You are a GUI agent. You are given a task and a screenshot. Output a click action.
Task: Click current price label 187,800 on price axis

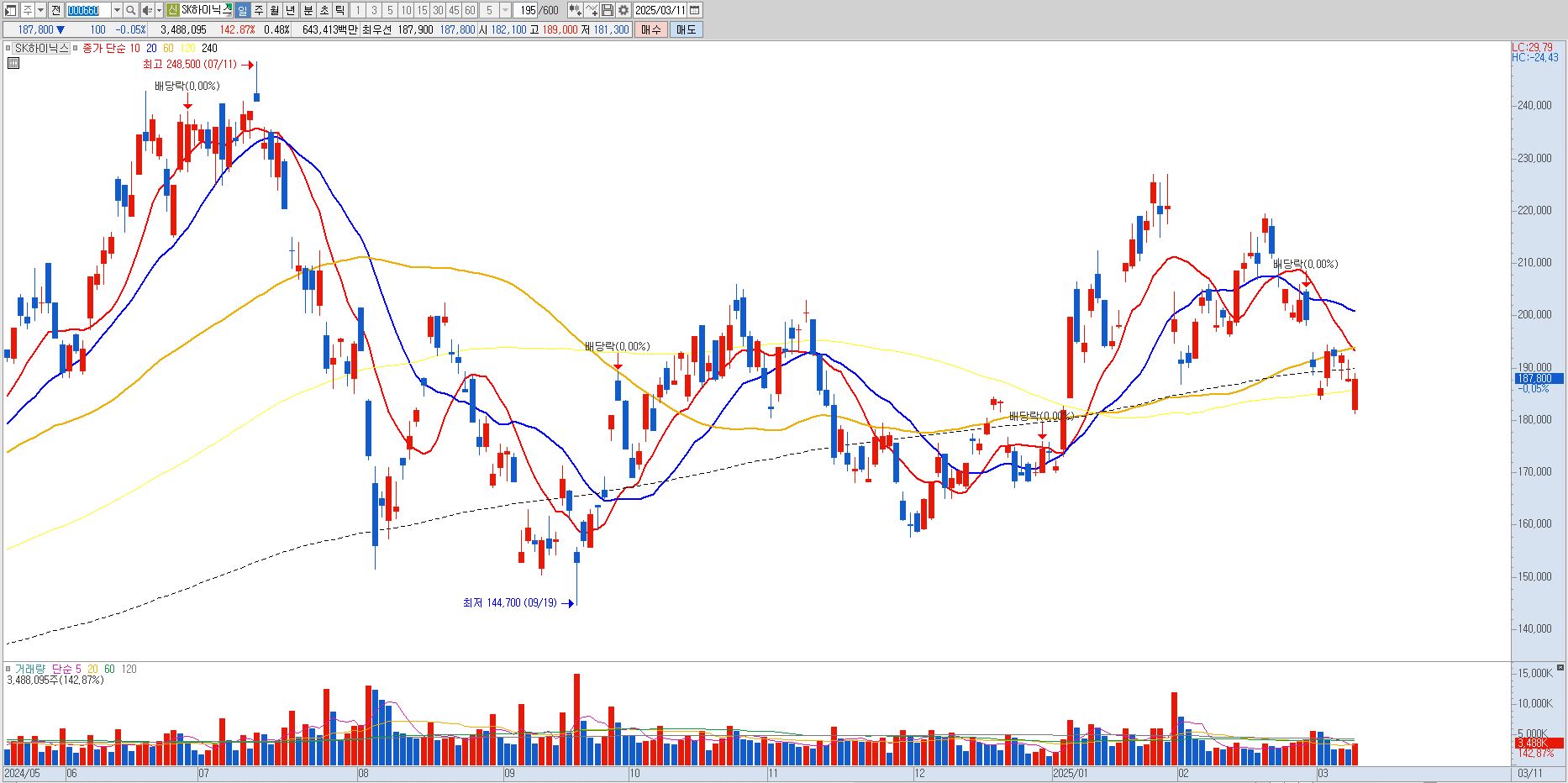click(1539, 379)
